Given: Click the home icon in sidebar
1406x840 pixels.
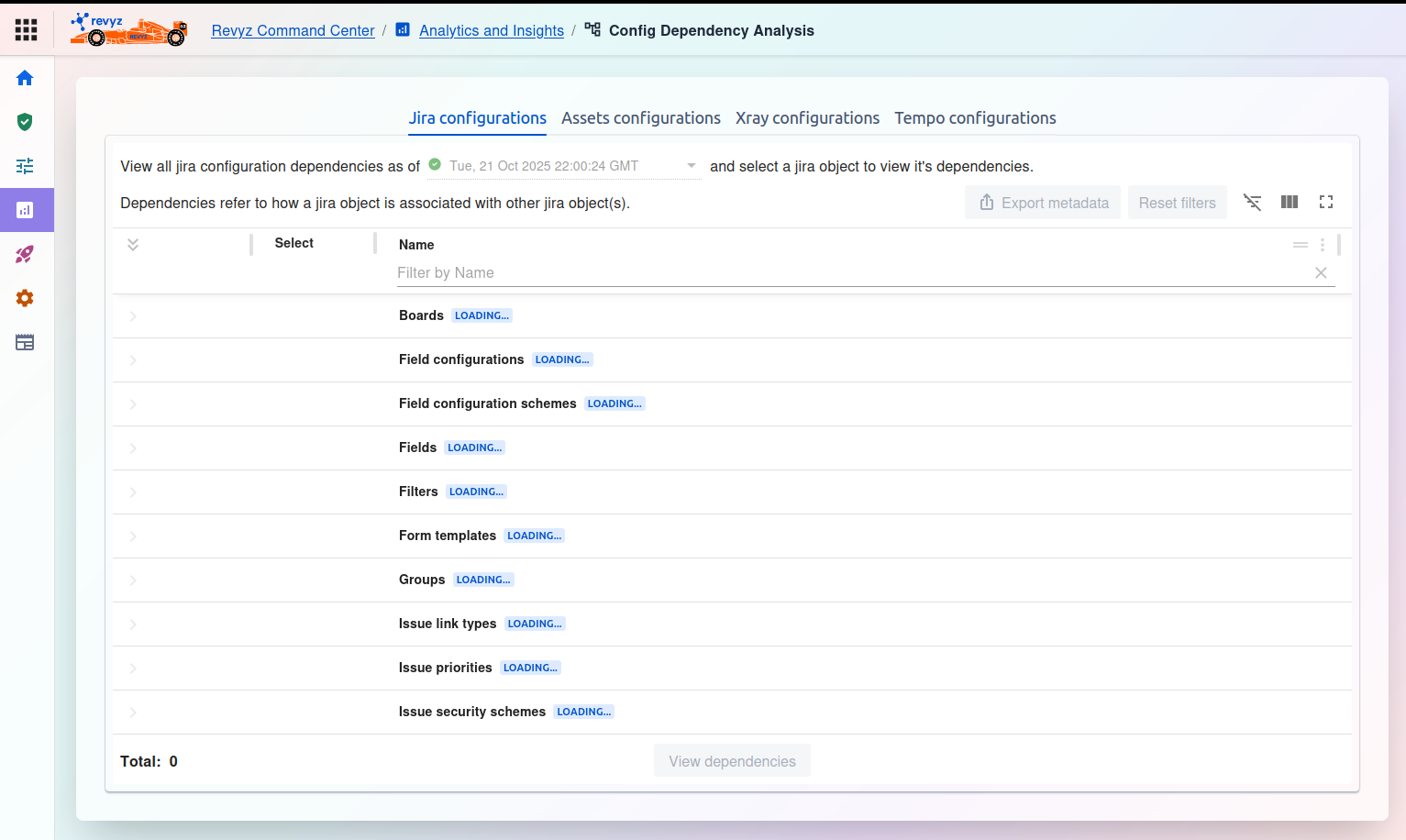Looking at the screenshot, I should 25,78.
